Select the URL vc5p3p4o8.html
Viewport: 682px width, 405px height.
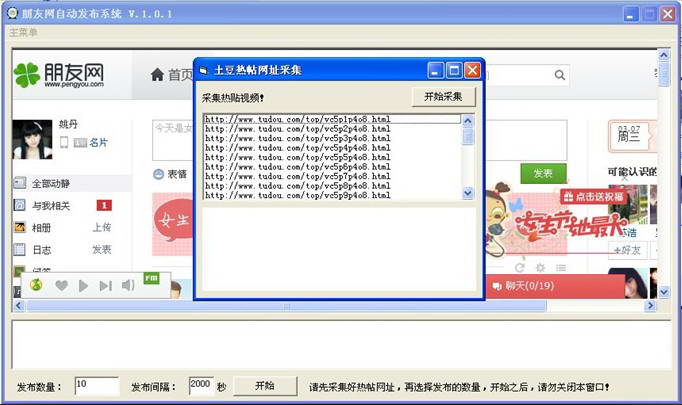pyautogui.click(x=332, y=138)
